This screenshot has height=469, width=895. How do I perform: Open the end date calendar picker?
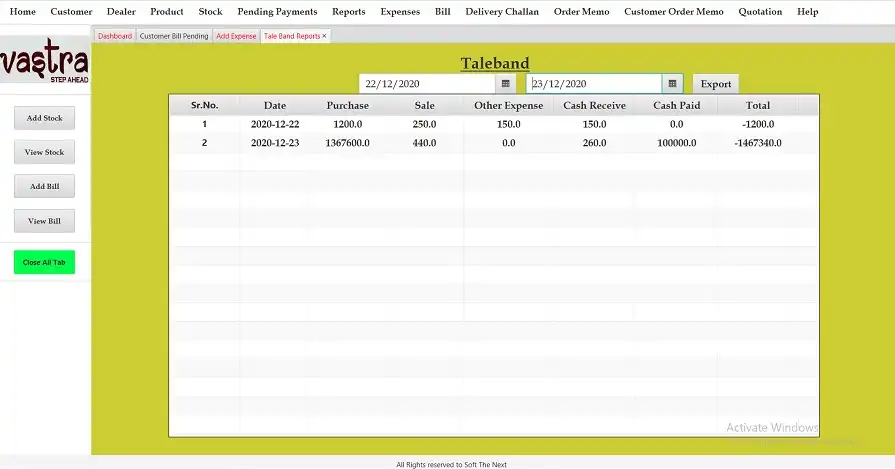(x=673, y=84)
